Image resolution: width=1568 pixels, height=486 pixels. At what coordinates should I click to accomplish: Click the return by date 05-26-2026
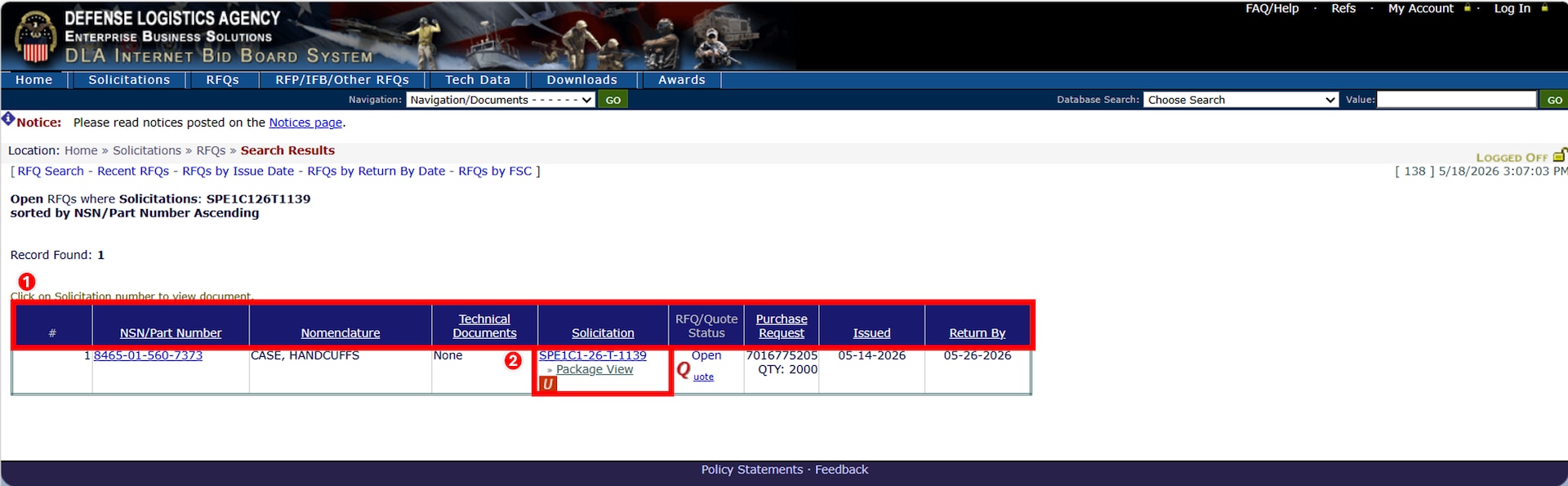977,355
